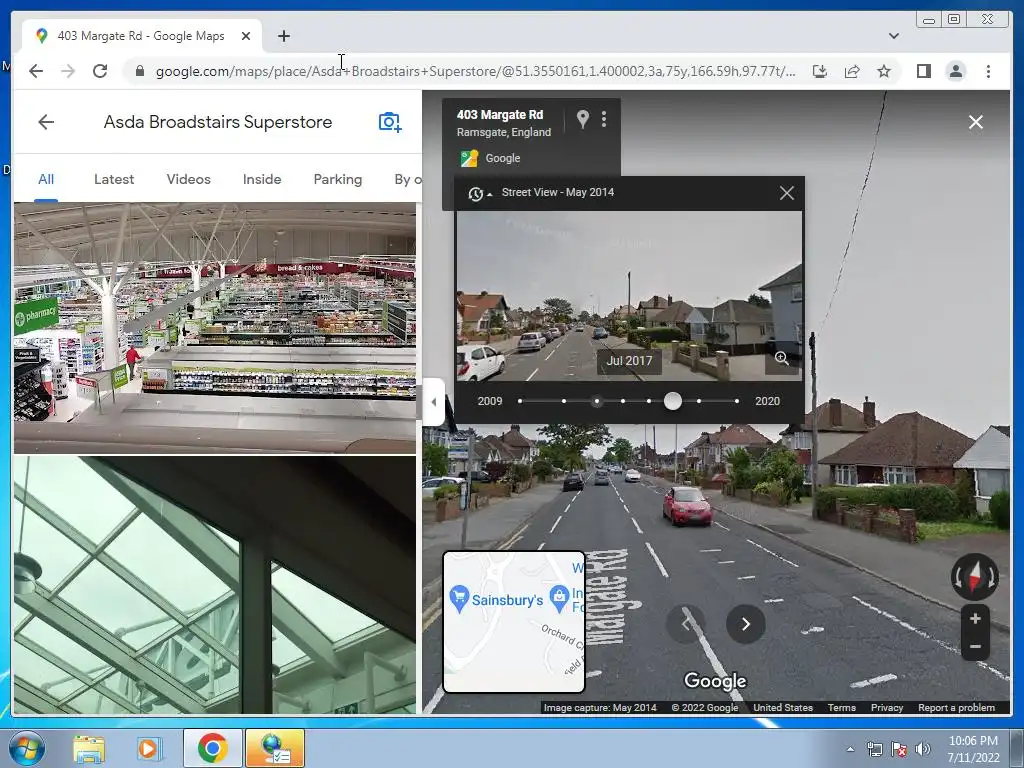Click the address bar URL
Screen dimensions: 1024x768
pos(475,71)
